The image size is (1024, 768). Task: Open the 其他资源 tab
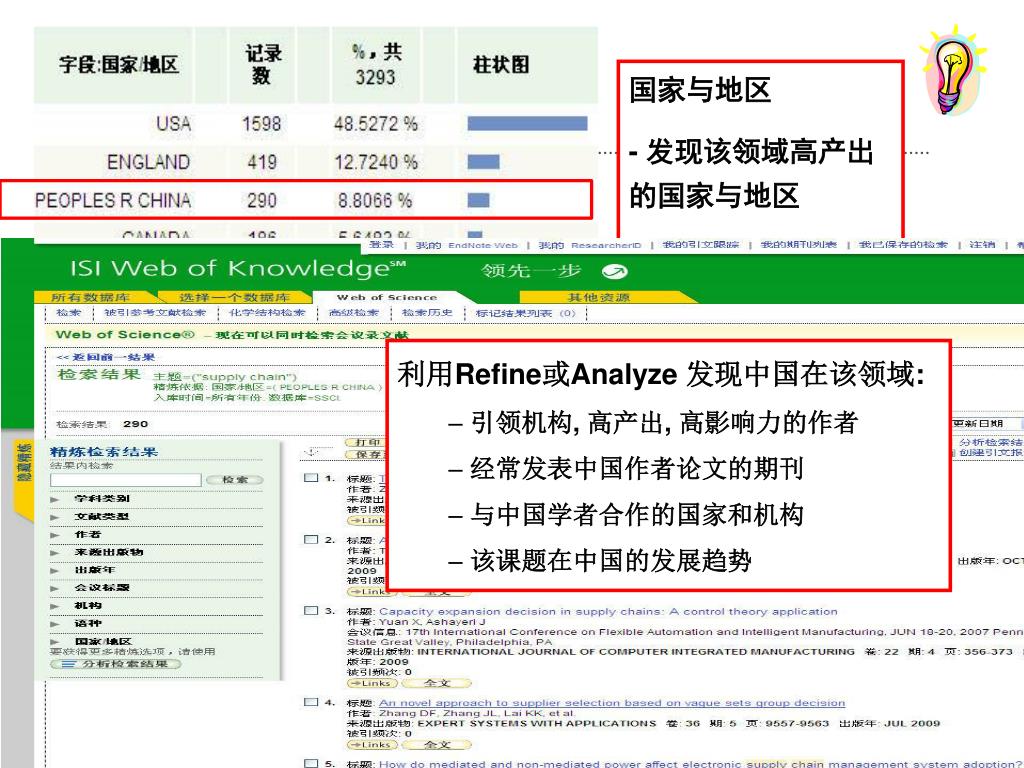pyautogui.click(x=598, y=297)
